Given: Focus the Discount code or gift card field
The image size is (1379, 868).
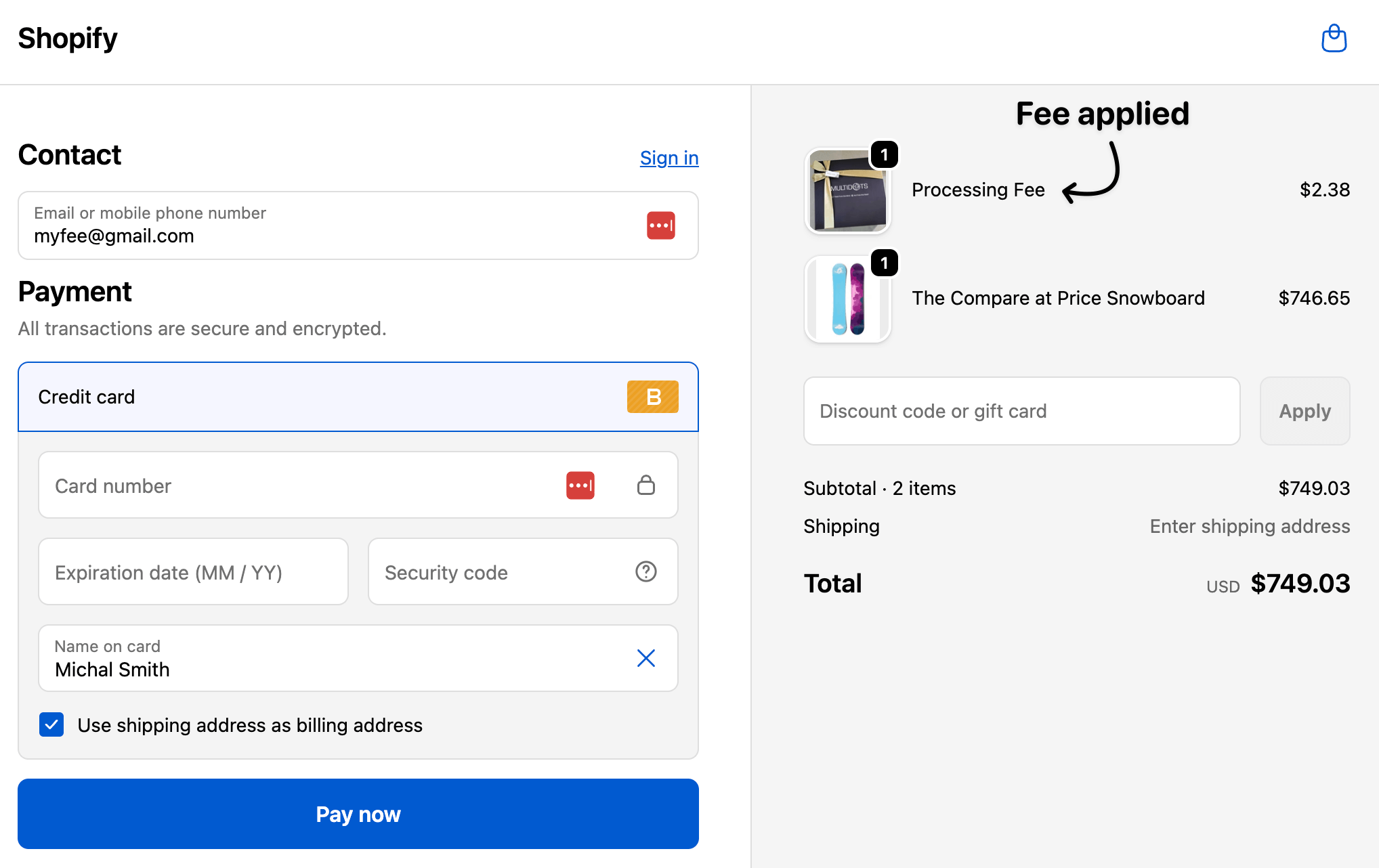Looking at the screenshot, I should [x=1021, y=411].
